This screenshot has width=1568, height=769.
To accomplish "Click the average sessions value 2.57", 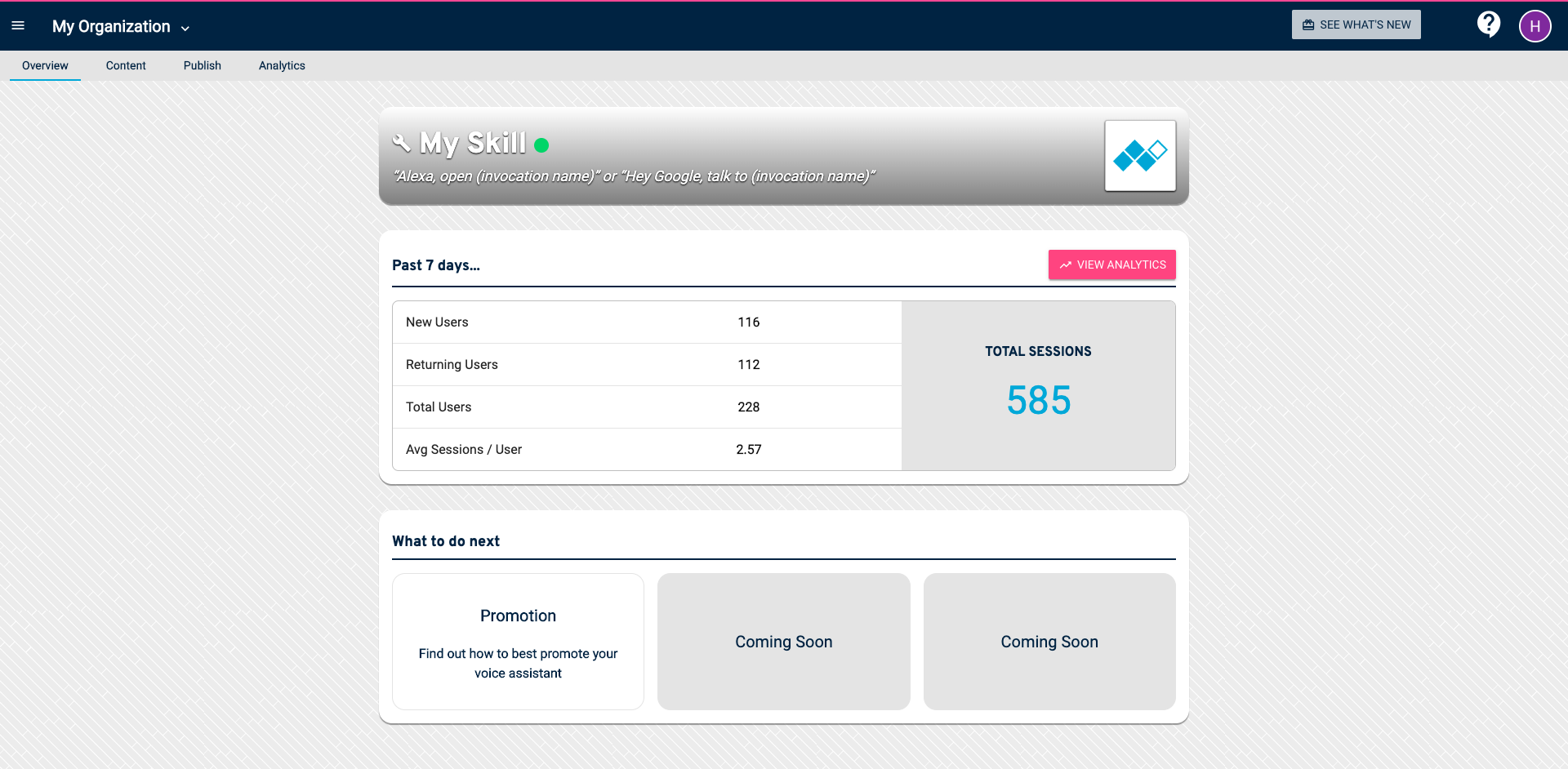I will pos(749,449).
